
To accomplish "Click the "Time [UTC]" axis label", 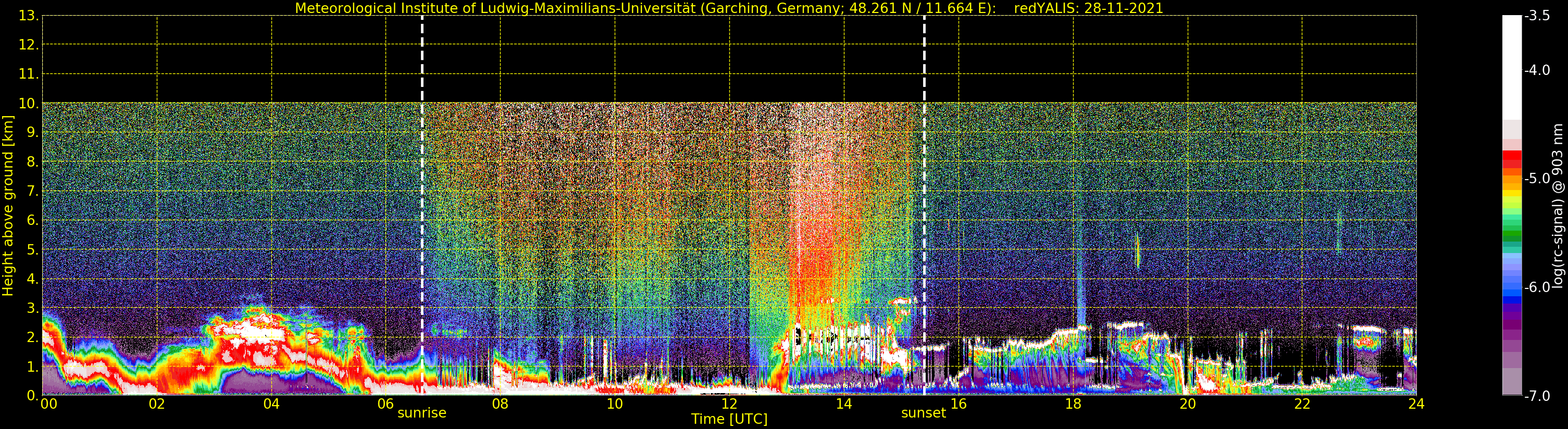I will point(729,419).
